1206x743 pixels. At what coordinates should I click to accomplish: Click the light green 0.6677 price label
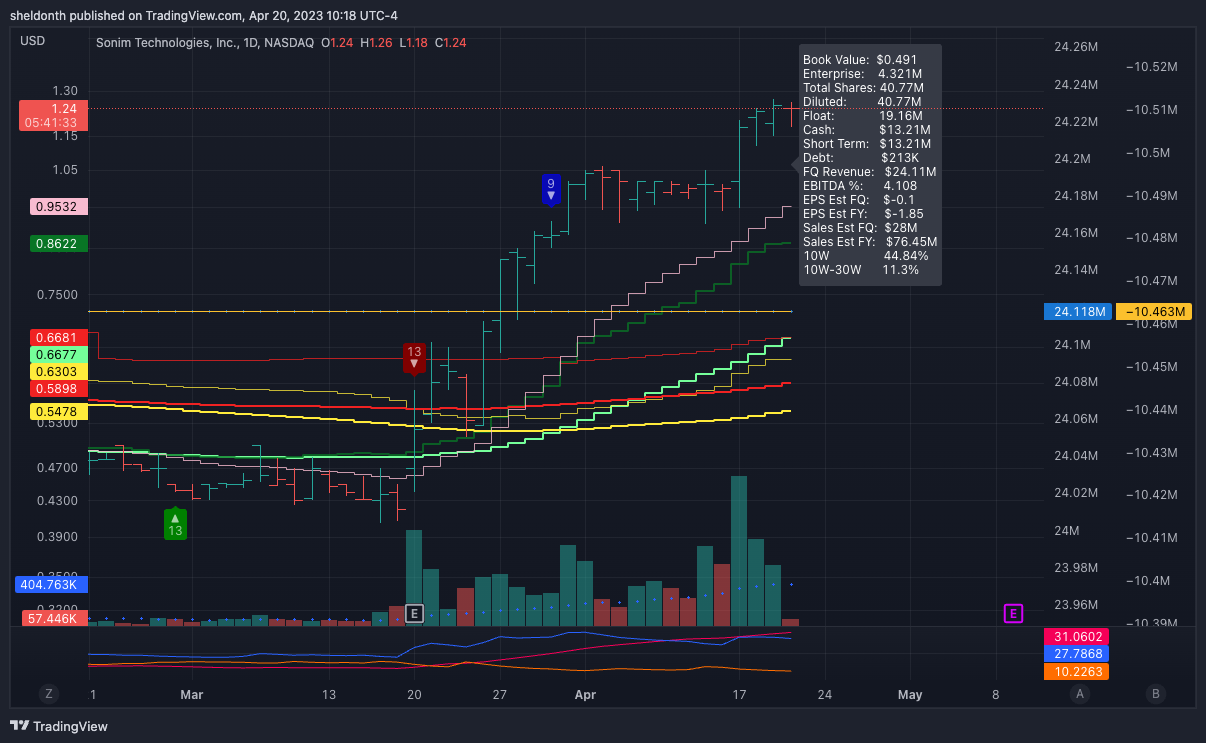point(60,354)
